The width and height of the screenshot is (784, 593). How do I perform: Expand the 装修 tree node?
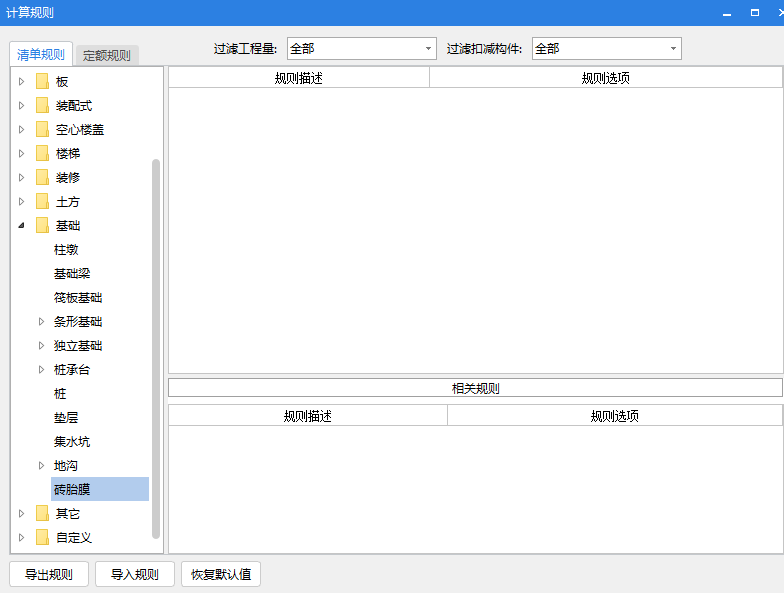22,178
